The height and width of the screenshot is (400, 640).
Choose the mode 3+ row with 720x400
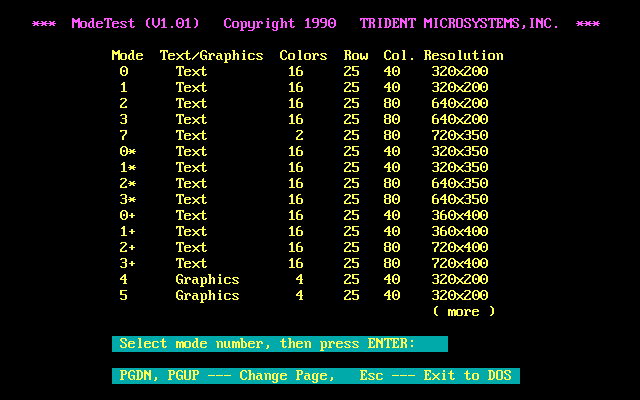300,264
